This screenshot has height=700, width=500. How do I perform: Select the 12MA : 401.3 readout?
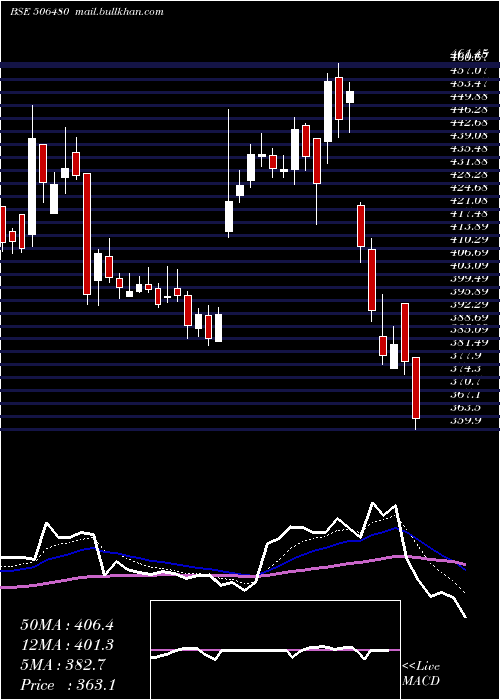coord(67,645)
